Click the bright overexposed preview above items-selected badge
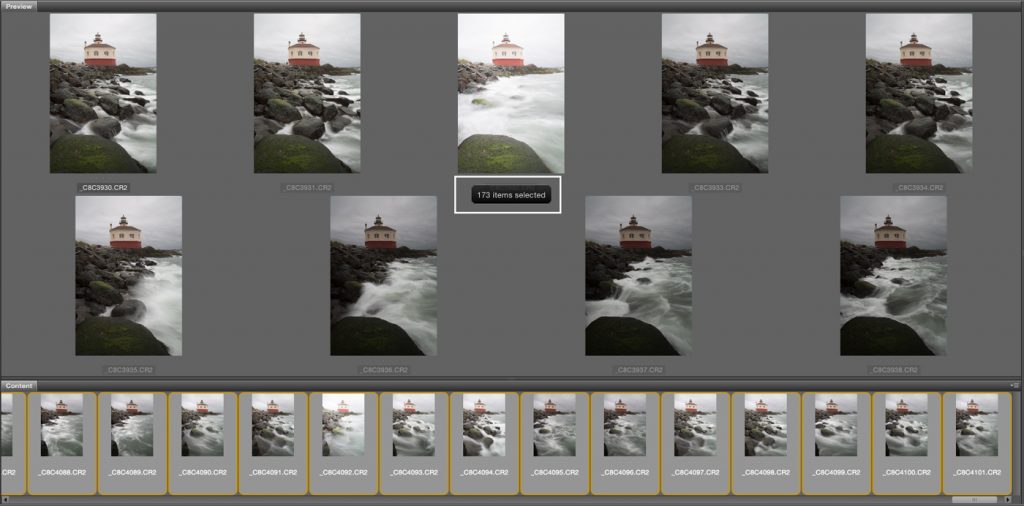The width and height of the screenshot is (1024, 506). coord(511,93)
